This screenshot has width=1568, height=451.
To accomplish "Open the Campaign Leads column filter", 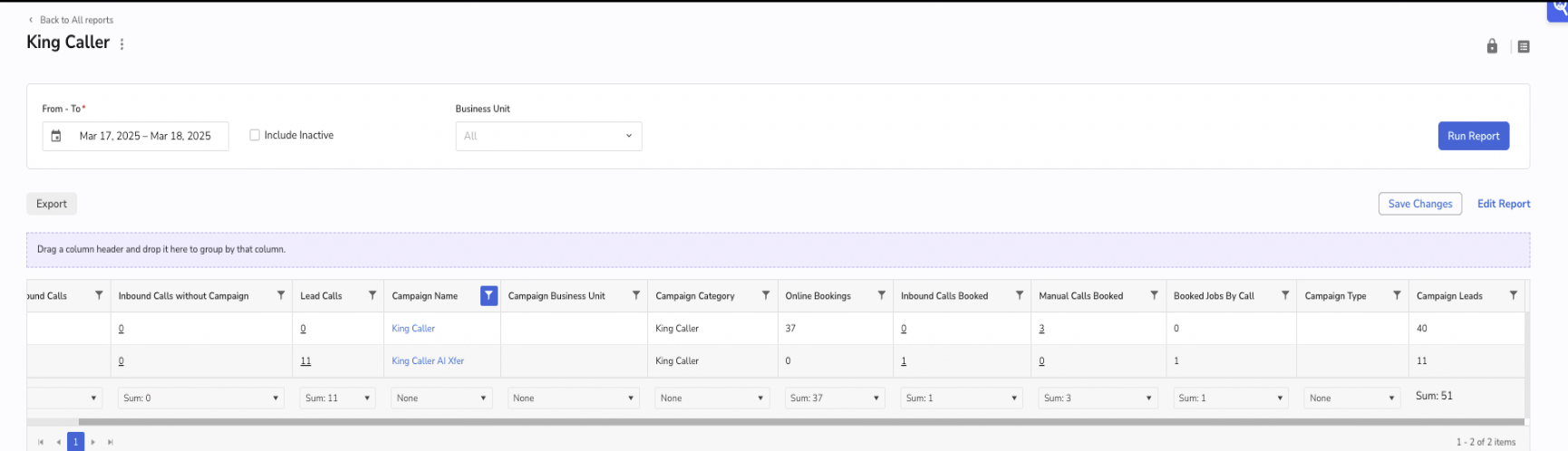I will tap(1514, 295).
